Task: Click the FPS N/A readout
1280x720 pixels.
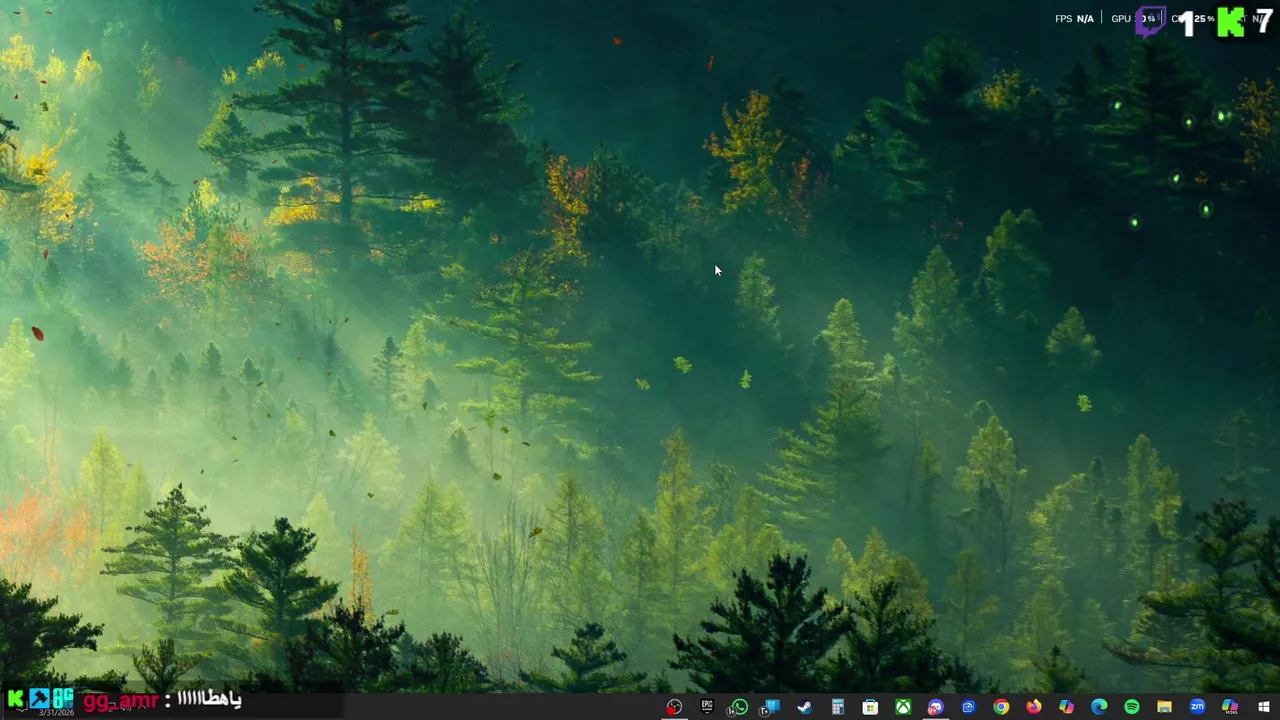Action: pyautogui.click(x=1074, y=19)
